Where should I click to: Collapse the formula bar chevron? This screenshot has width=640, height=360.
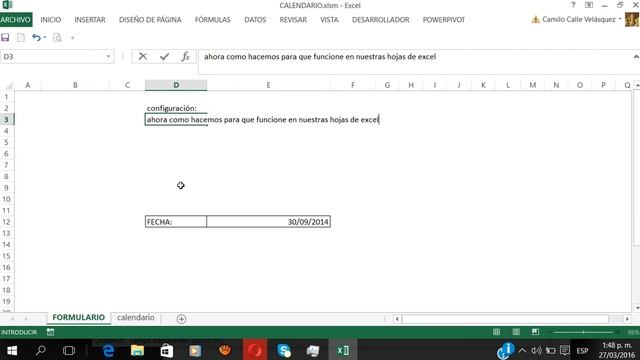[x=636, y=57]
